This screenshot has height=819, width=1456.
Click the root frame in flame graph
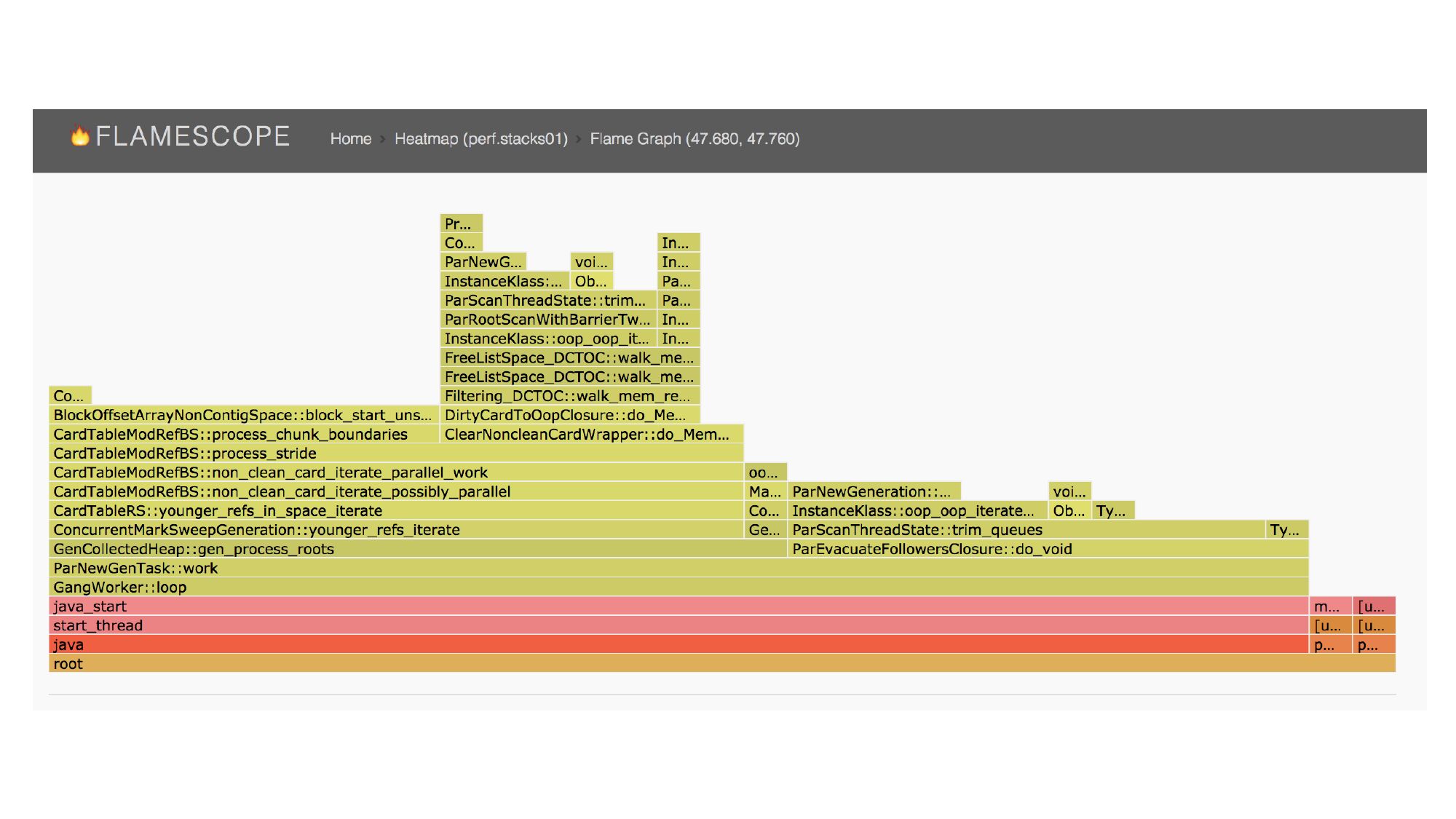tap(721, 663)
